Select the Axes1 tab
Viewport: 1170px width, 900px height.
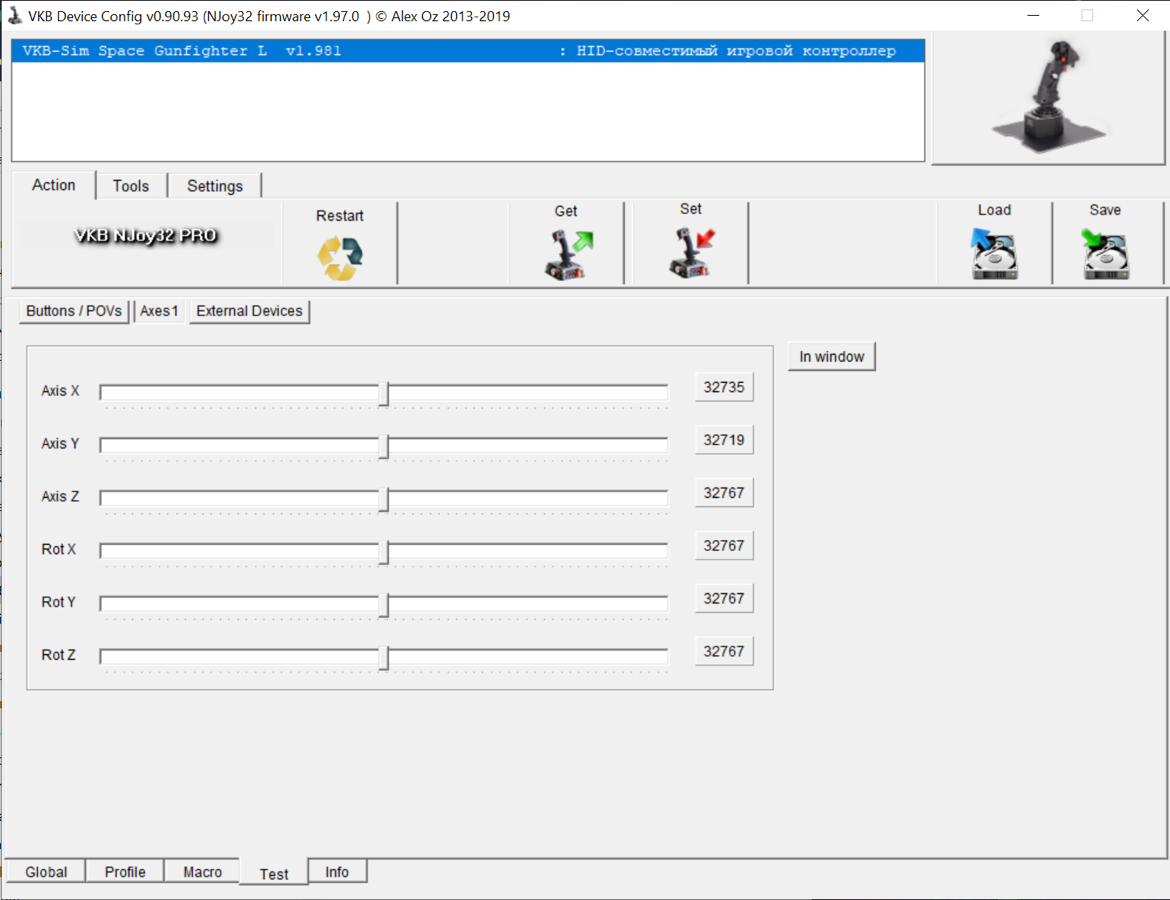point(159,311)
